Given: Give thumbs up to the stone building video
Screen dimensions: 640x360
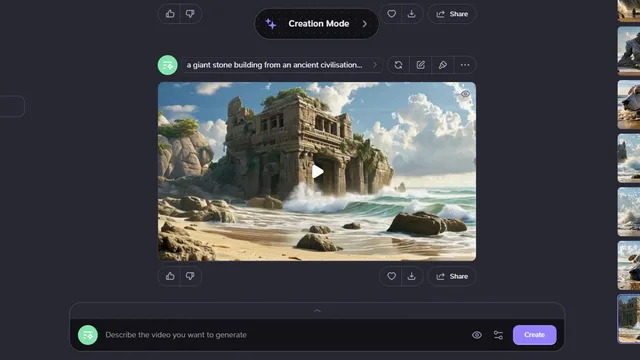Looking at the screenshot, I should click(170, 276).
